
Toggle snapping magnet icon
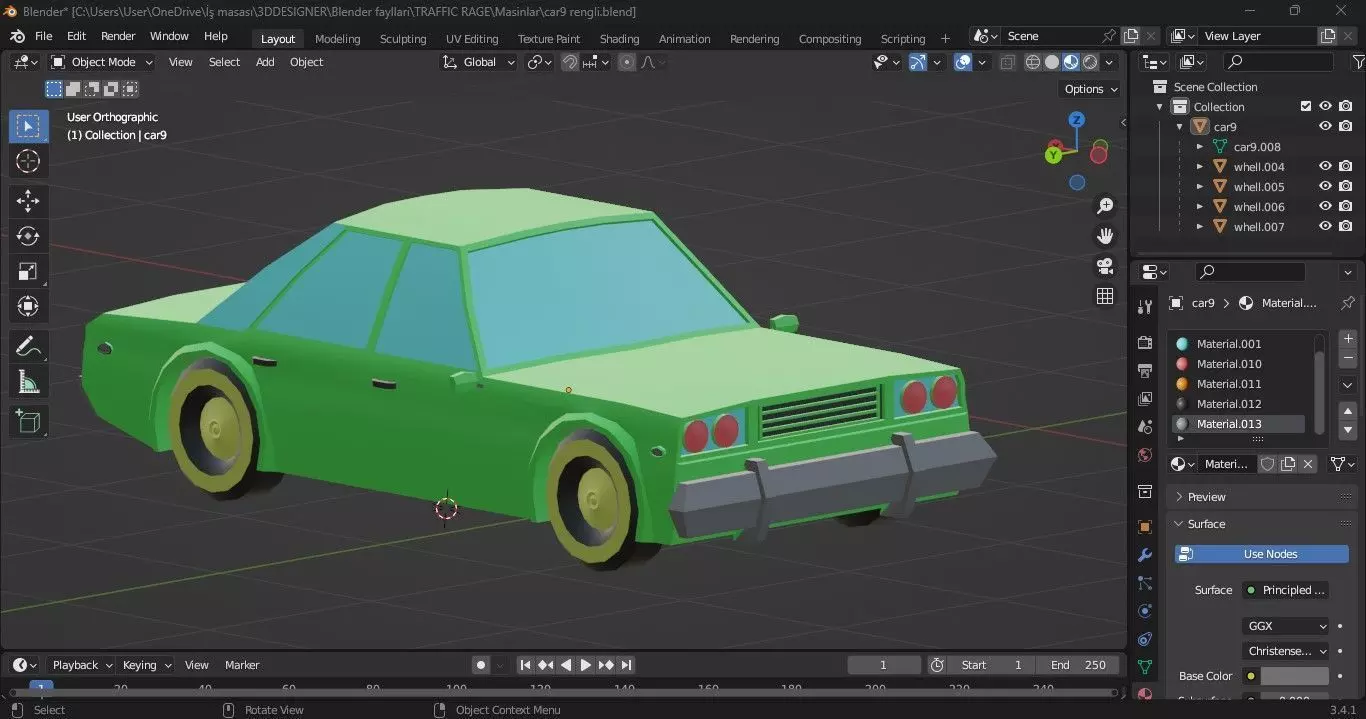(569, 62)
